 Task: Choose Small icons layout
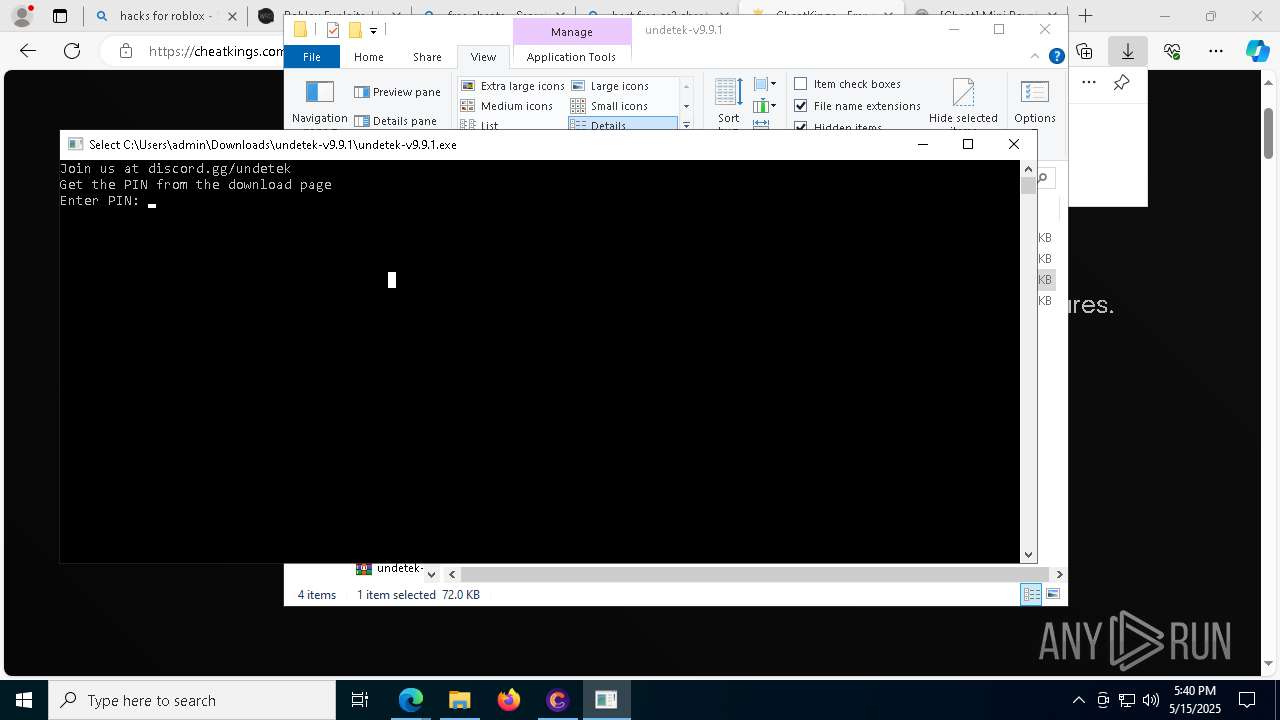pyautogui.click(x=609, y=106)
